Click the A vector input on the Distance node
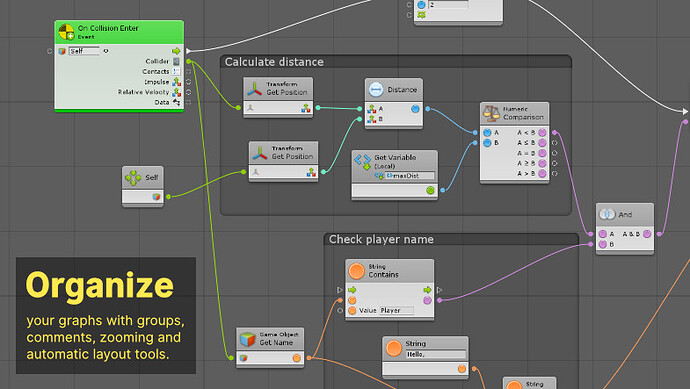Screen dimensions: 690x389 pos(372,108)
